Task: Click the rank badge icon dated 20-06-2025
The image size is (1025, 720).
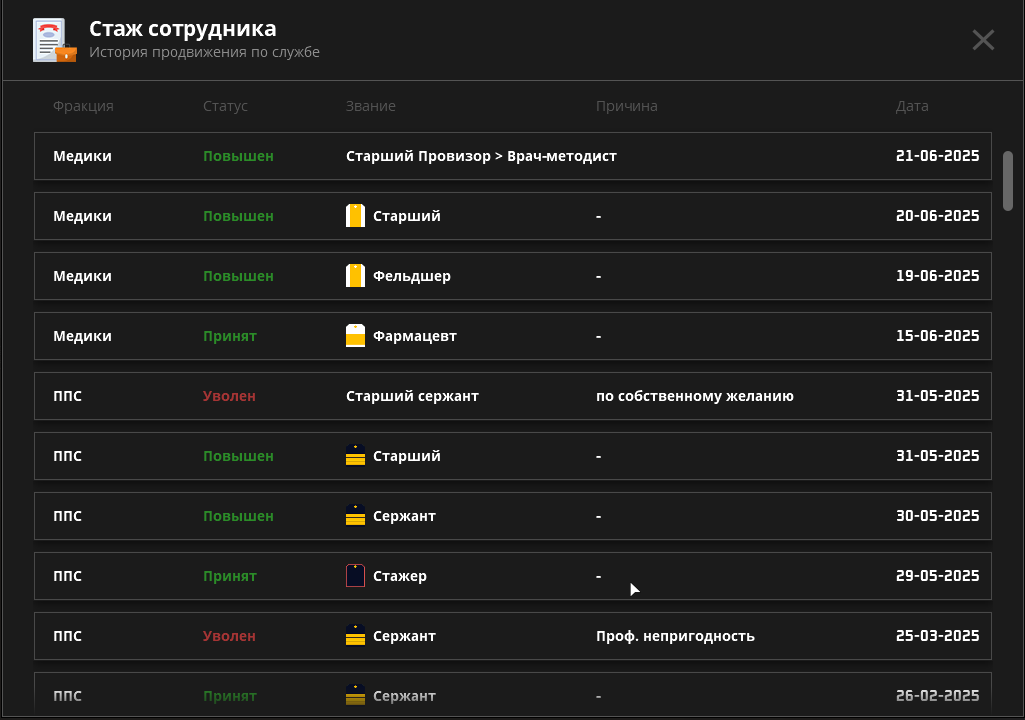Action: coord(355,216)
